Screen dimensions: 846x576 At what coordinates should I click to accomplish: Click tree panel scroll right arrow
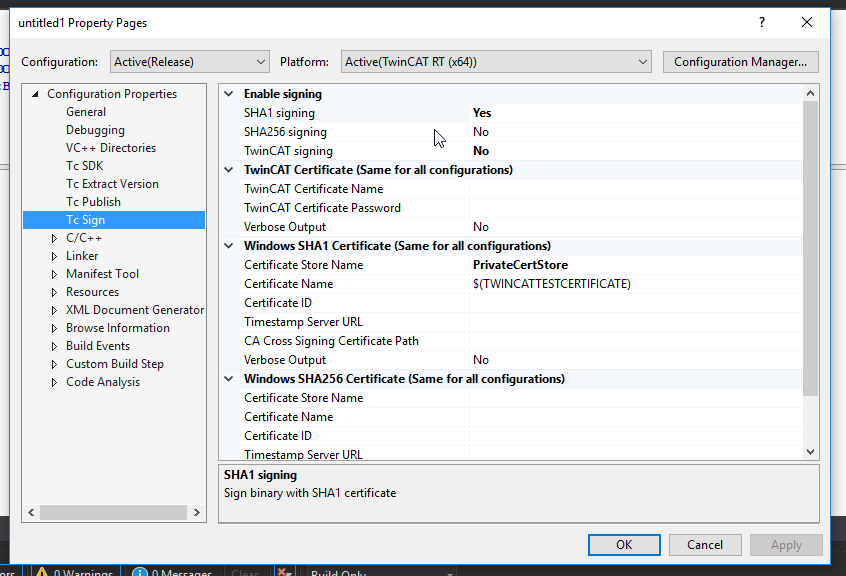[x=197, y=512]
